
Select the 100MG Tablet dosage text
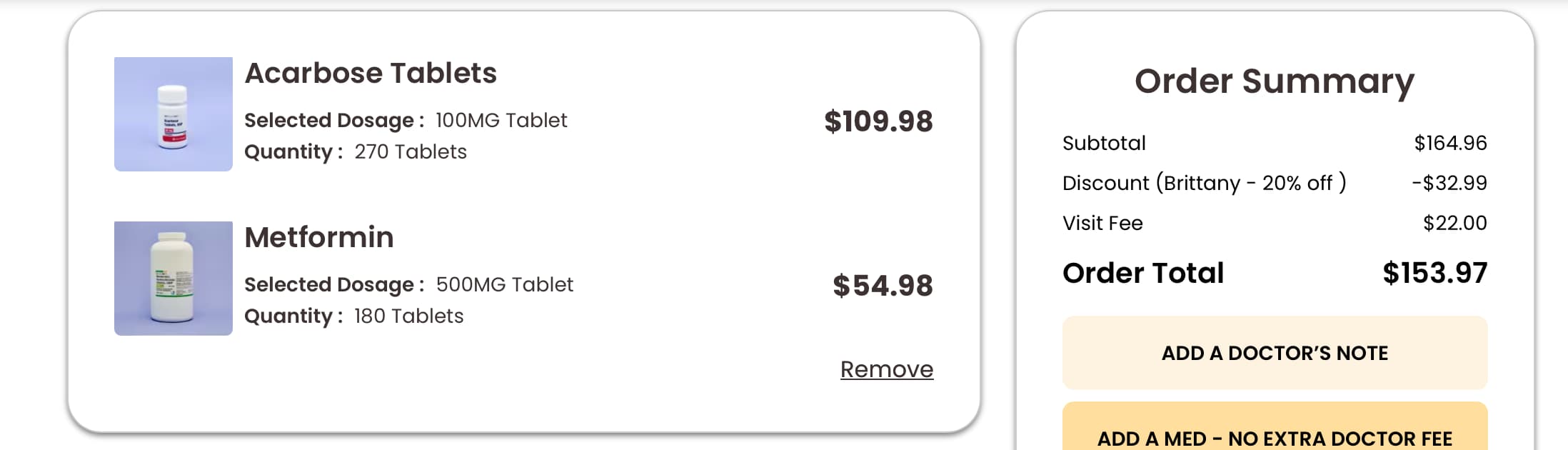click(x=501, y=120)
